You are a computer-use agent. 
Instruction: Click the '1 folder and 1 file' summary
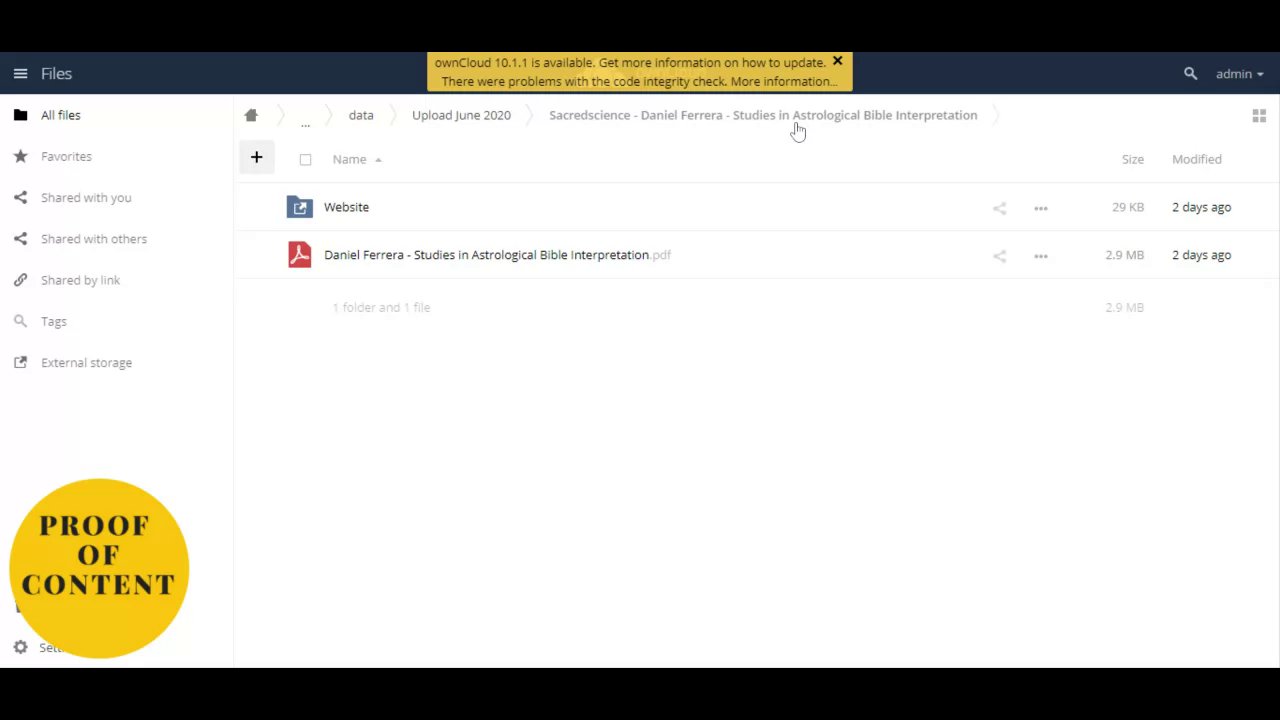pyautogui.click(x=381, y=307)
